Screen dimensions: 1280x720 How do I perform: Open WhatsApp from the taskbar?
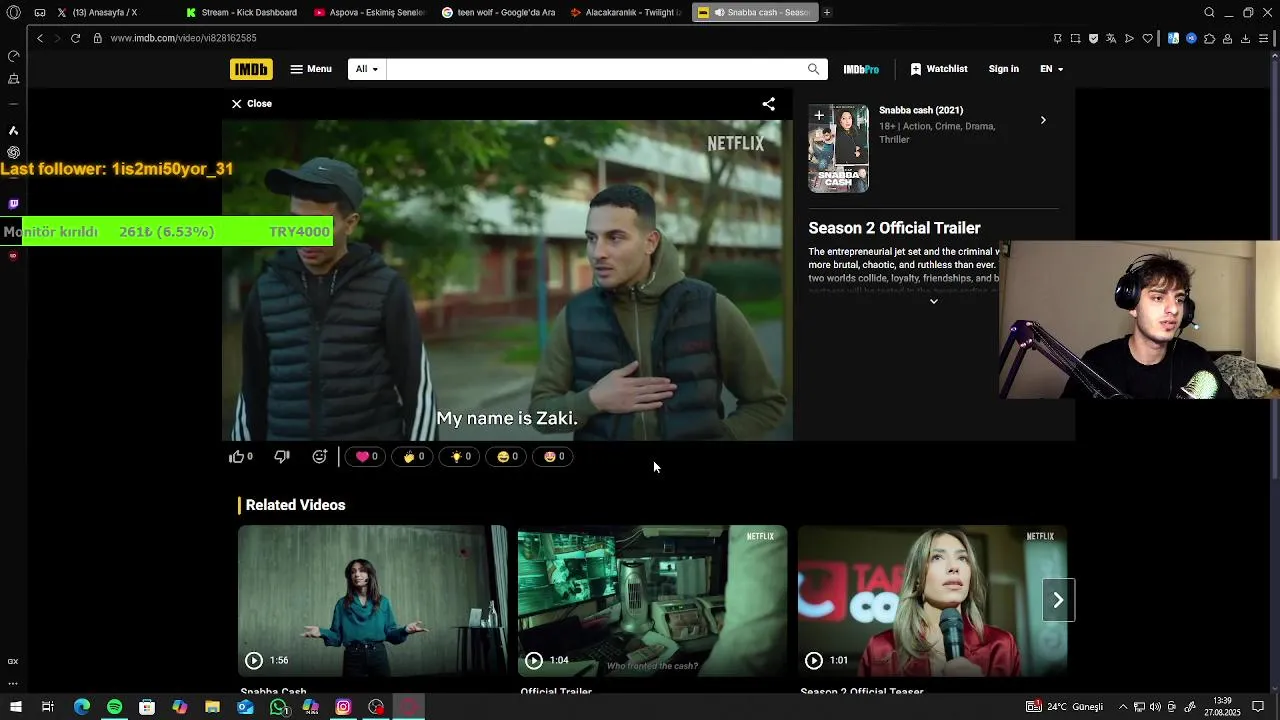[278, 707]
